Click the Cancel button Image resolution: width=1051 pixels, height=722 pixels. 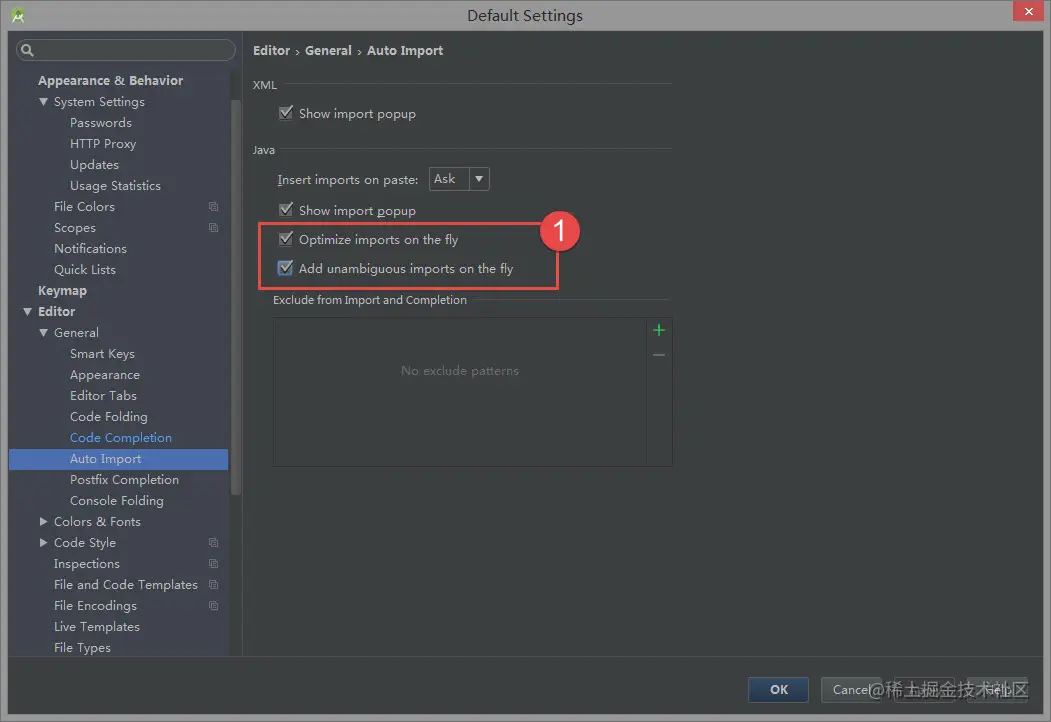[851, 689]
